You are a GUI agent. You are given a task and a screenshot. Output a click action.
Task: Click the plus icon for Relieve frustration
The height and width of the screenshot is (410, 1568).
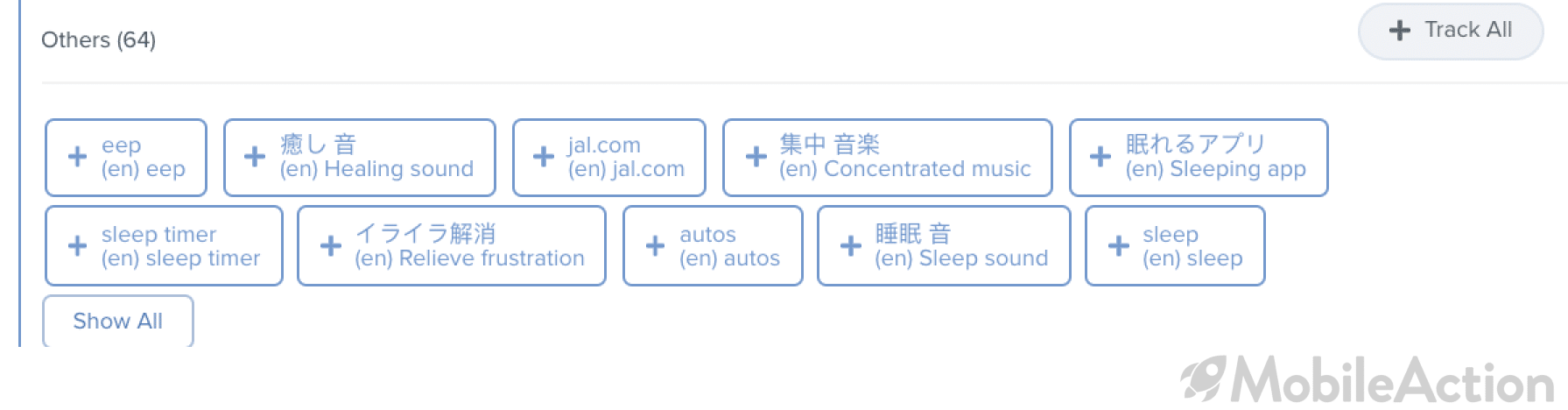click(331, 246)
